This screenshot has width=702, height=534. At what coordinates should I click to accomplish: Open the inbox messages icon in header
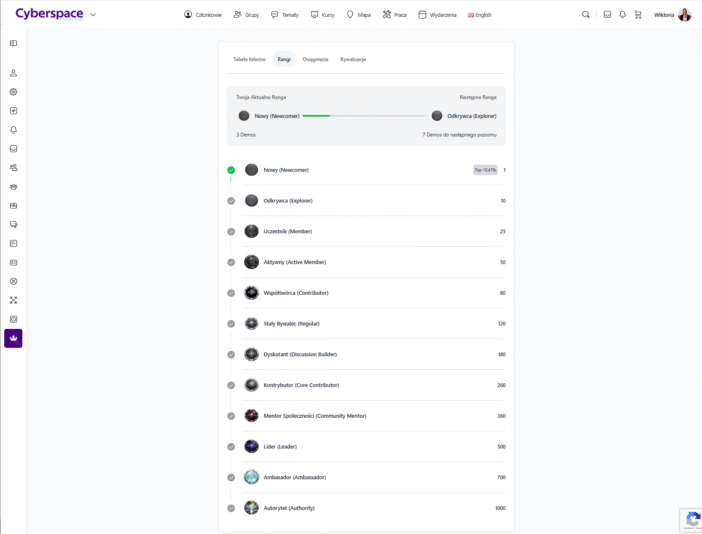(x=607, y=15)
